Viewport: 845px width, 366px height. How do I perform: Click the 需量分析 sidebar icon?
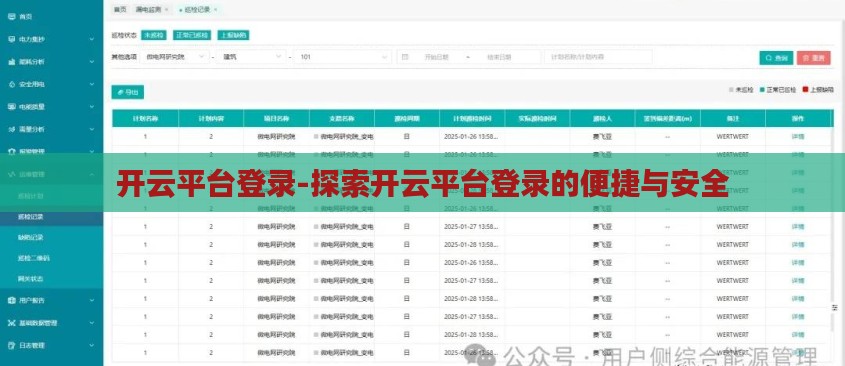pyautogui.click(x=11, y=129)
